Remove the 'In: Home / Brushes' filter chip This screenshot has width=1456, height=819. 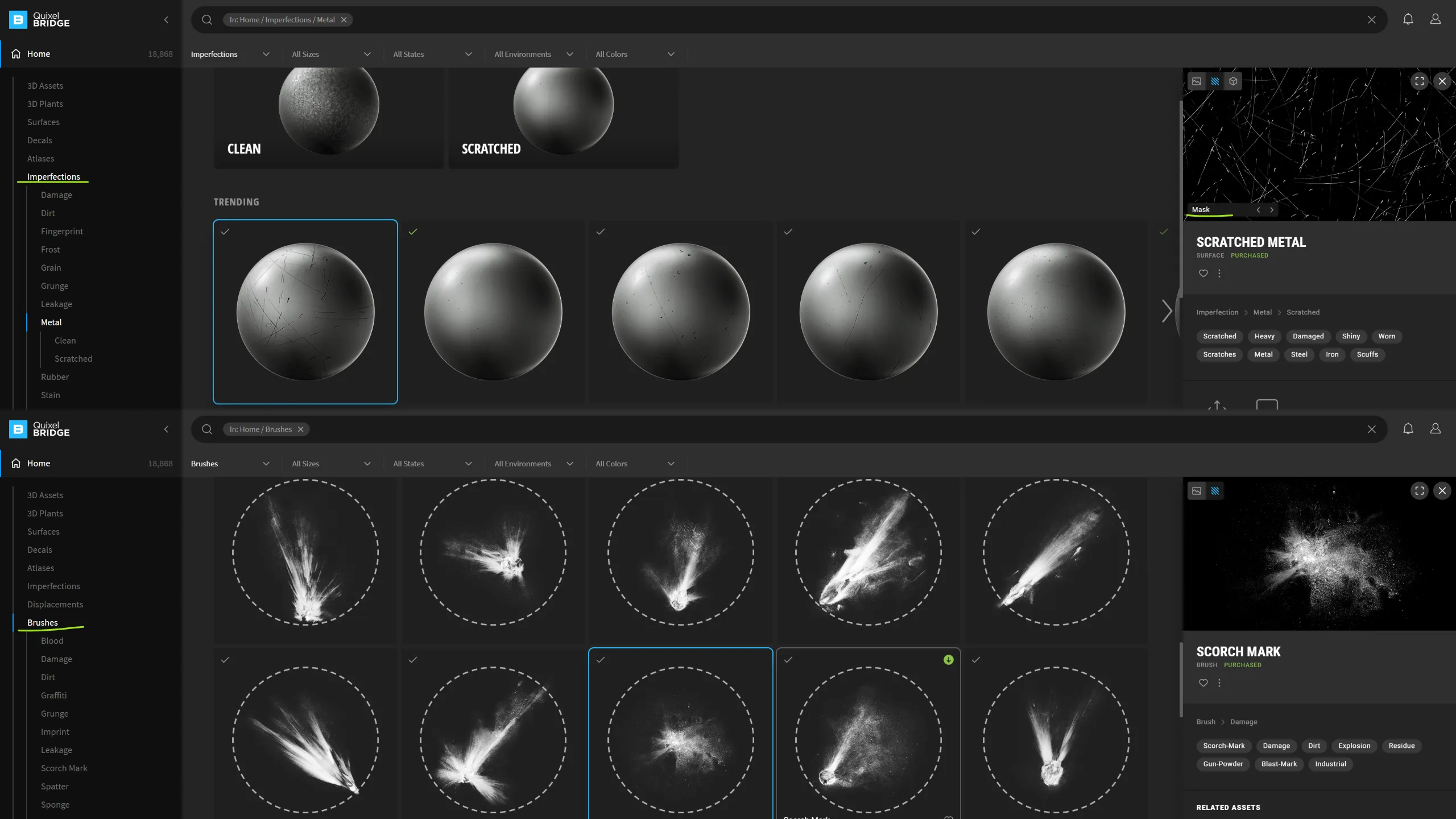300,429
